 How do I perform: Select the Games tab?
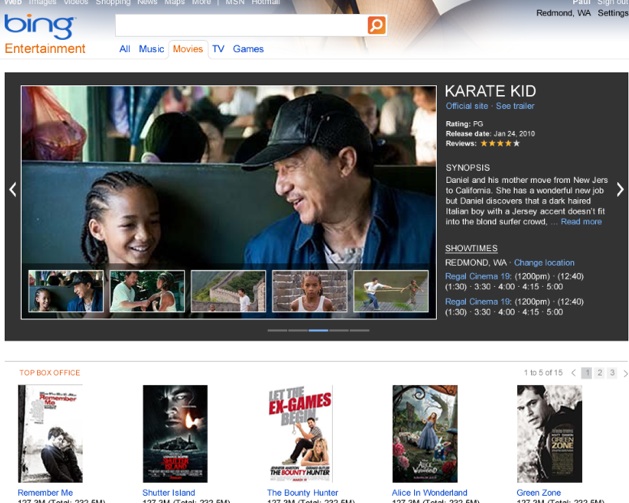coord(248,49)
